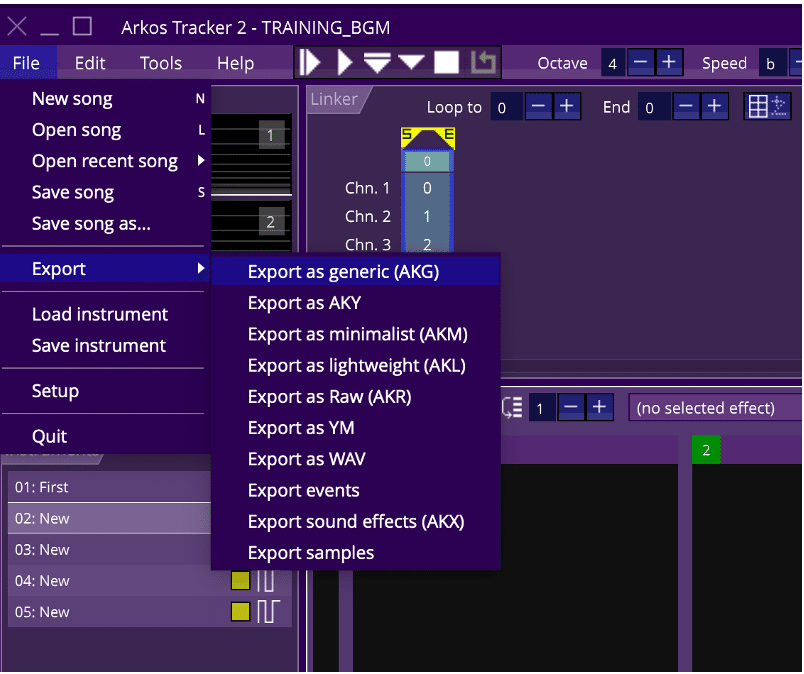Image resolution: width=804 pixels, height=674 pixels.
Task: Click the Octave value field showing 4
Action: coord(613,63)
